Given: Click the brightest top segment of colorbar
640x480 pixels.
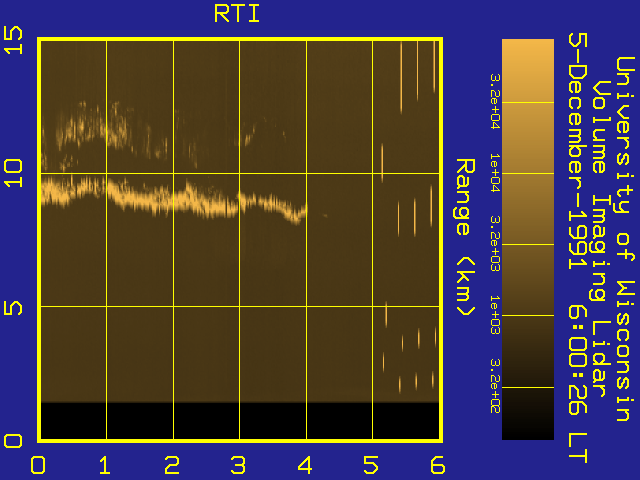Looking at the screenshot, I should pyautogui.click(x=528, y=70).
